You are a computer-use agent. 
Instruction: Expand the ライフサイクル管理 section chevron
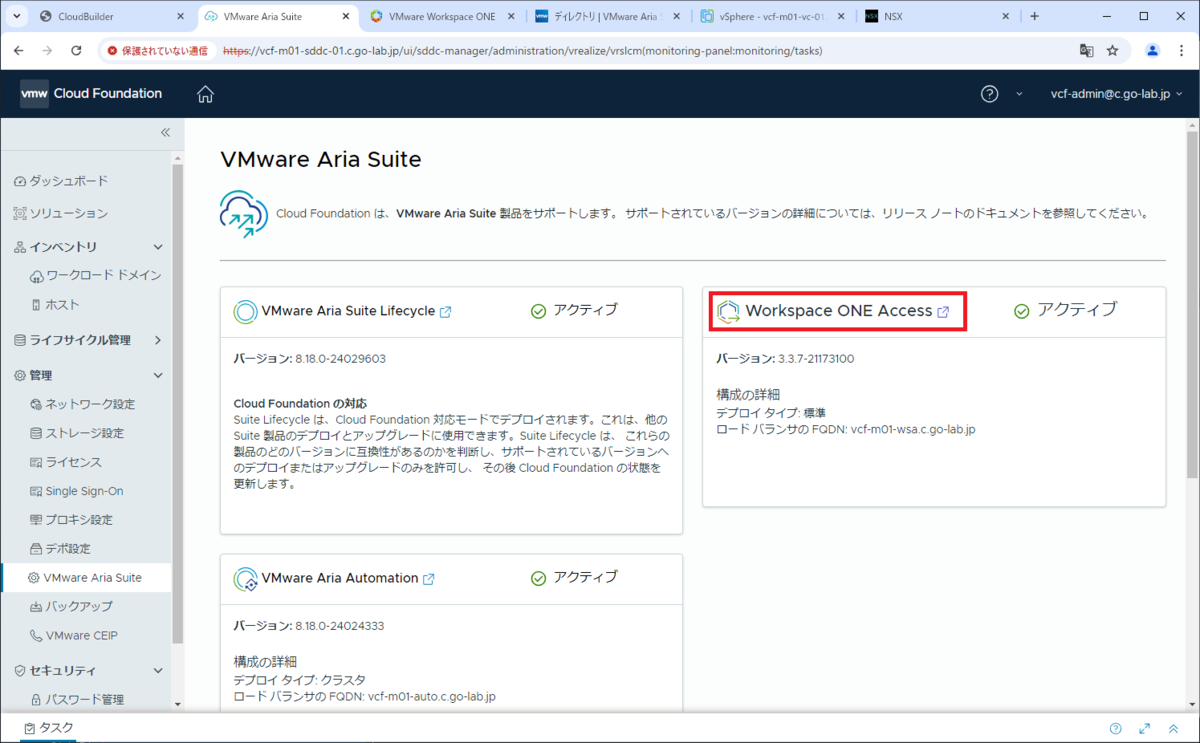tap(157, 340)
